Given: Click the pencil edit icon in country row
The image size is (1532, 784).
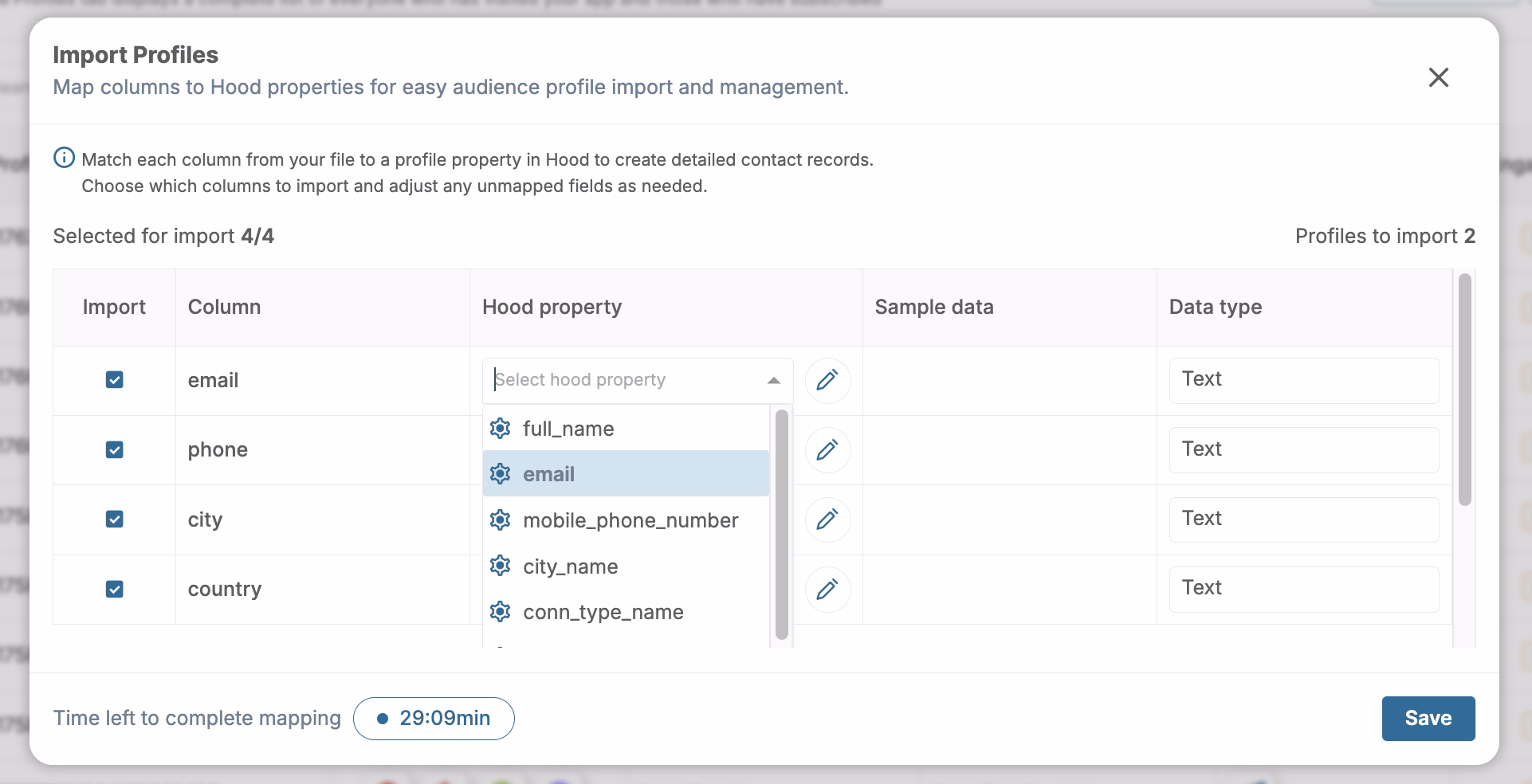Looking at the screenshot, I should click(827, 590).
